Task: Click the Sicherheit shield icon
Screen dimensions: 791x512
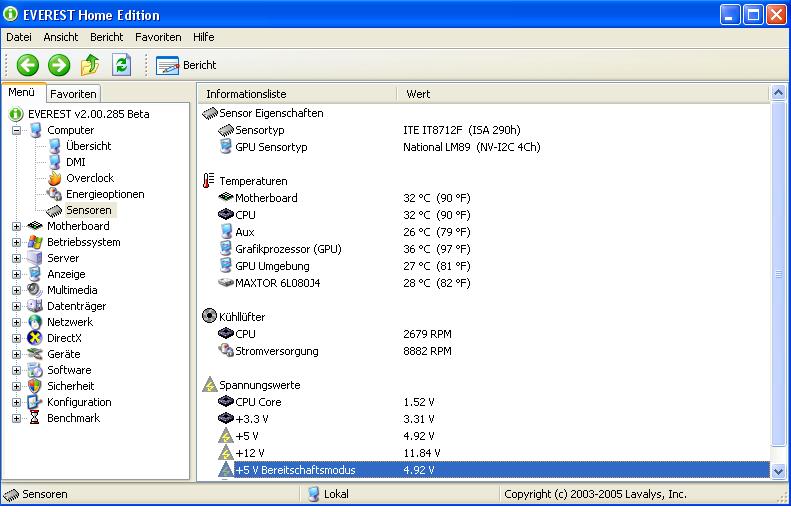Action: (35, 386)
